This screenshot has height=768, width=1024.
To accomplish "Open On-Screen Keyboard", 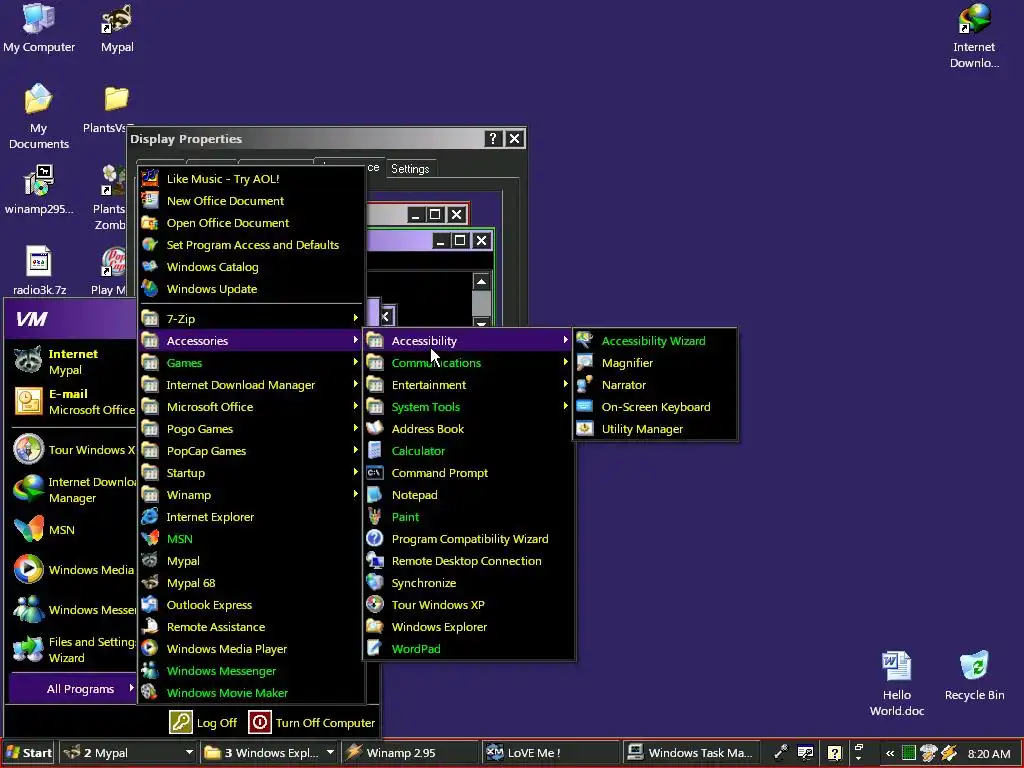I will click(x=656, y=407).
